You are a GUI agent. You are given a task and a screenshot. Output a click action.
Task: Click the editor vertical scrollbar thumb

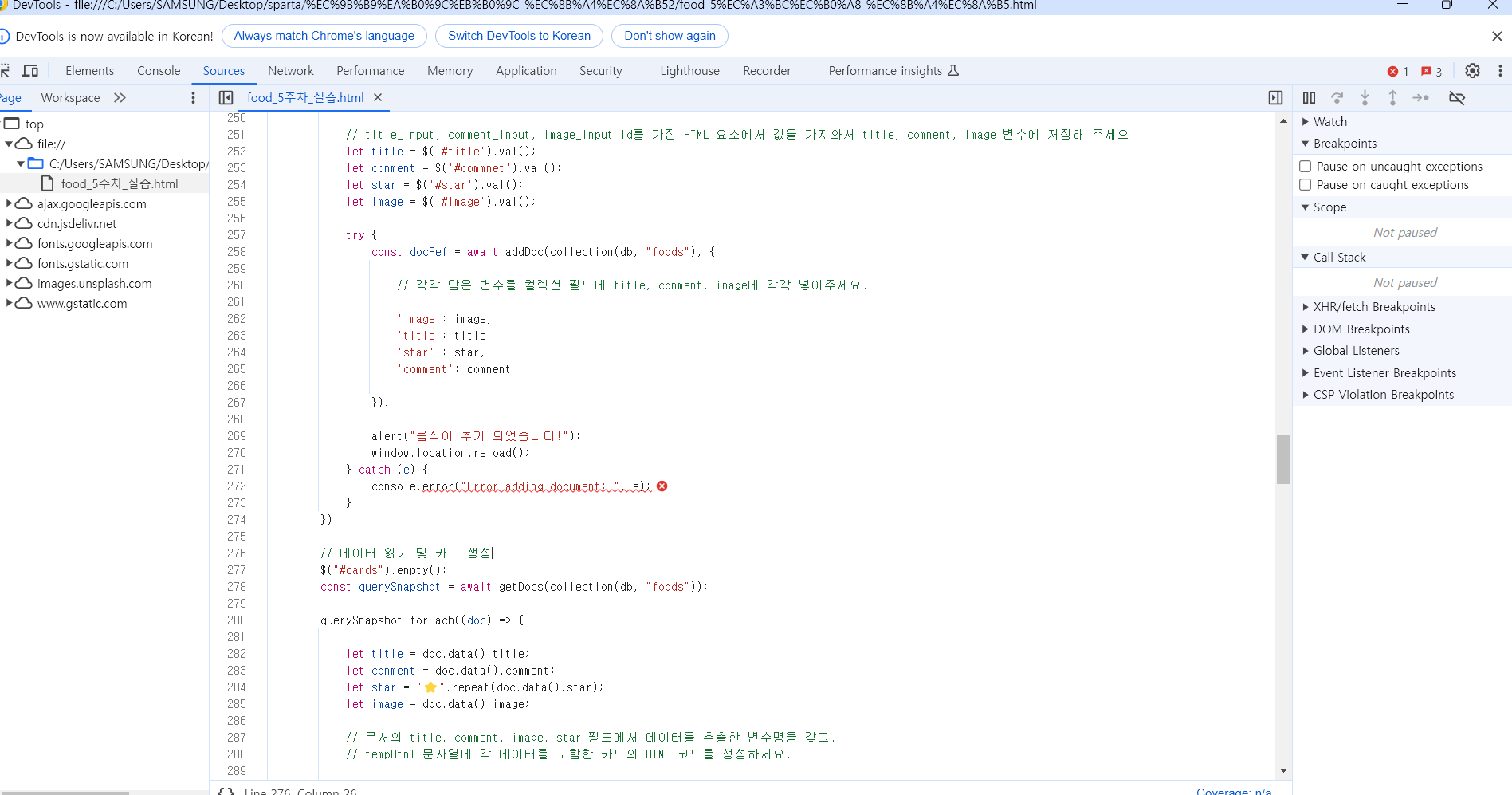tap(1283, 459)
